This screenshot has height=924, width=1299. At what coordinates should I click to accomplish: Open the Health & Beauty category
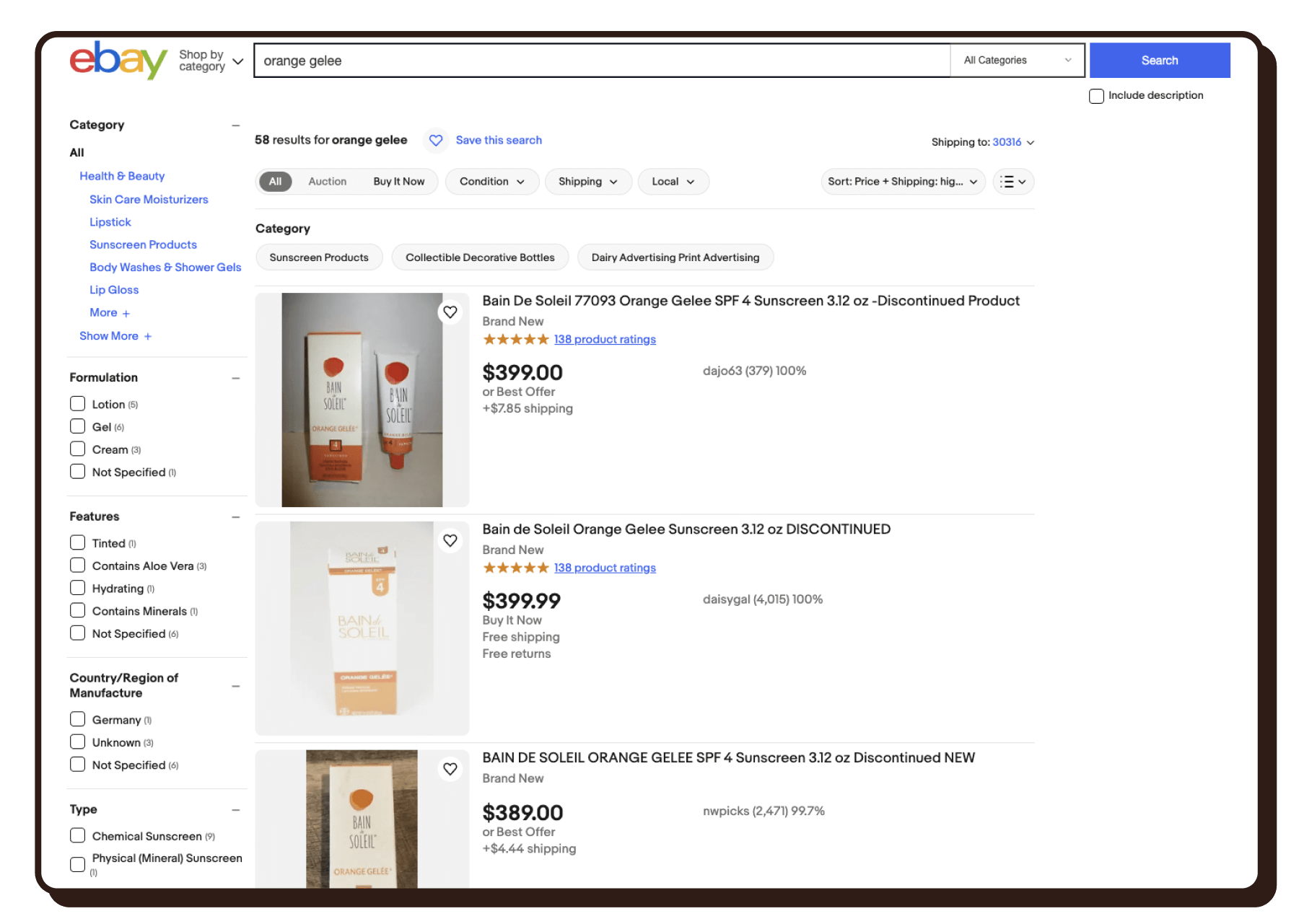tap(122, 176)
